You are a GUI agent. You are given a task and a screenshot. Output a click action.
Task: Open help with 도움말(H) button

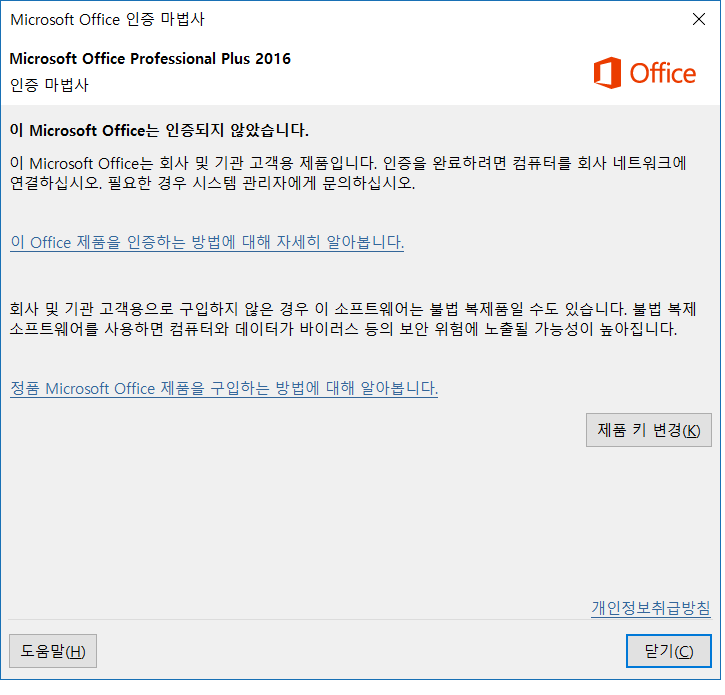(x=53, y=651)
